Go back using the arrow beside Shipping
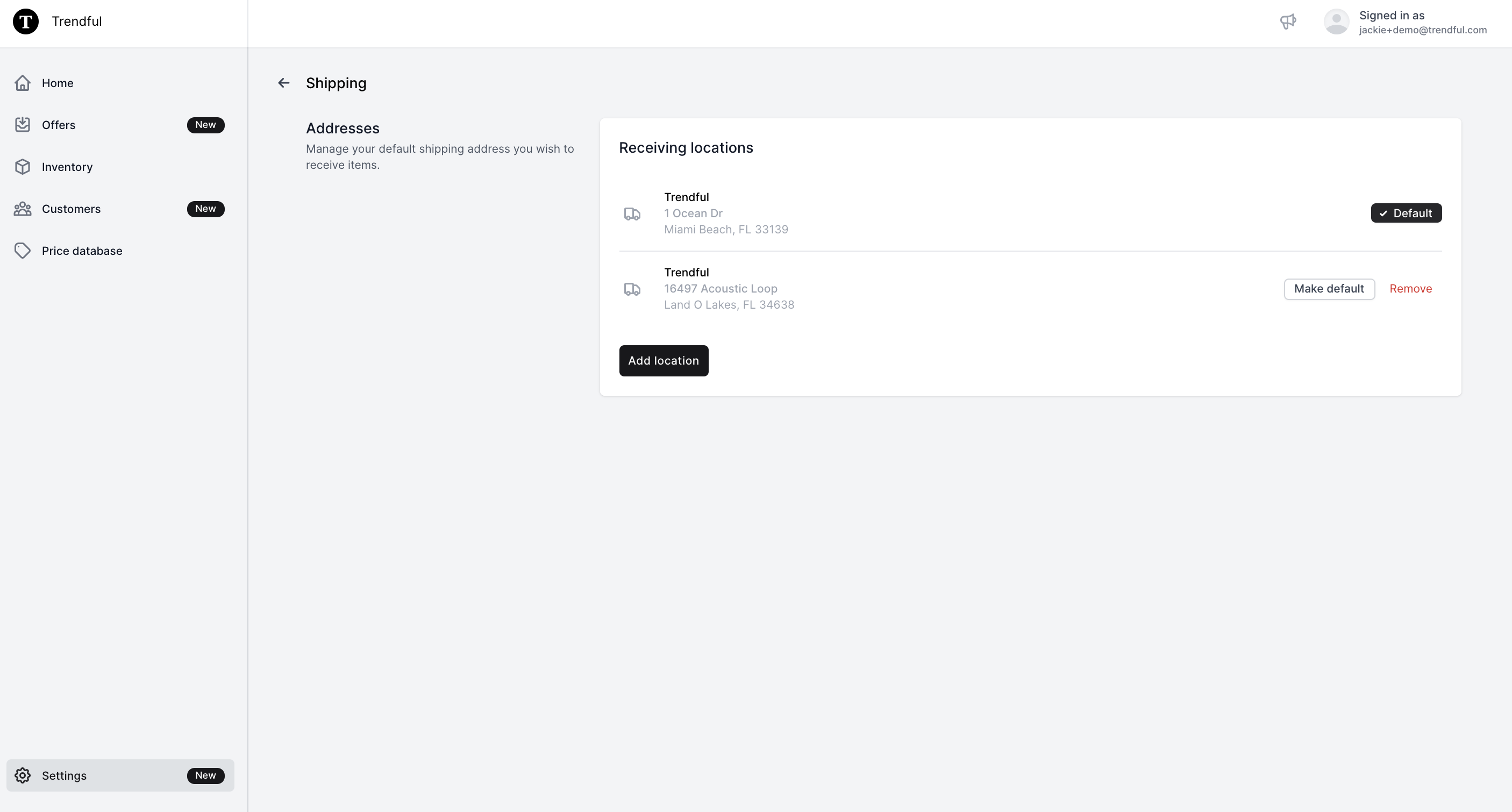This screenshot has height=812, width=1512. (x=283, y=83)
